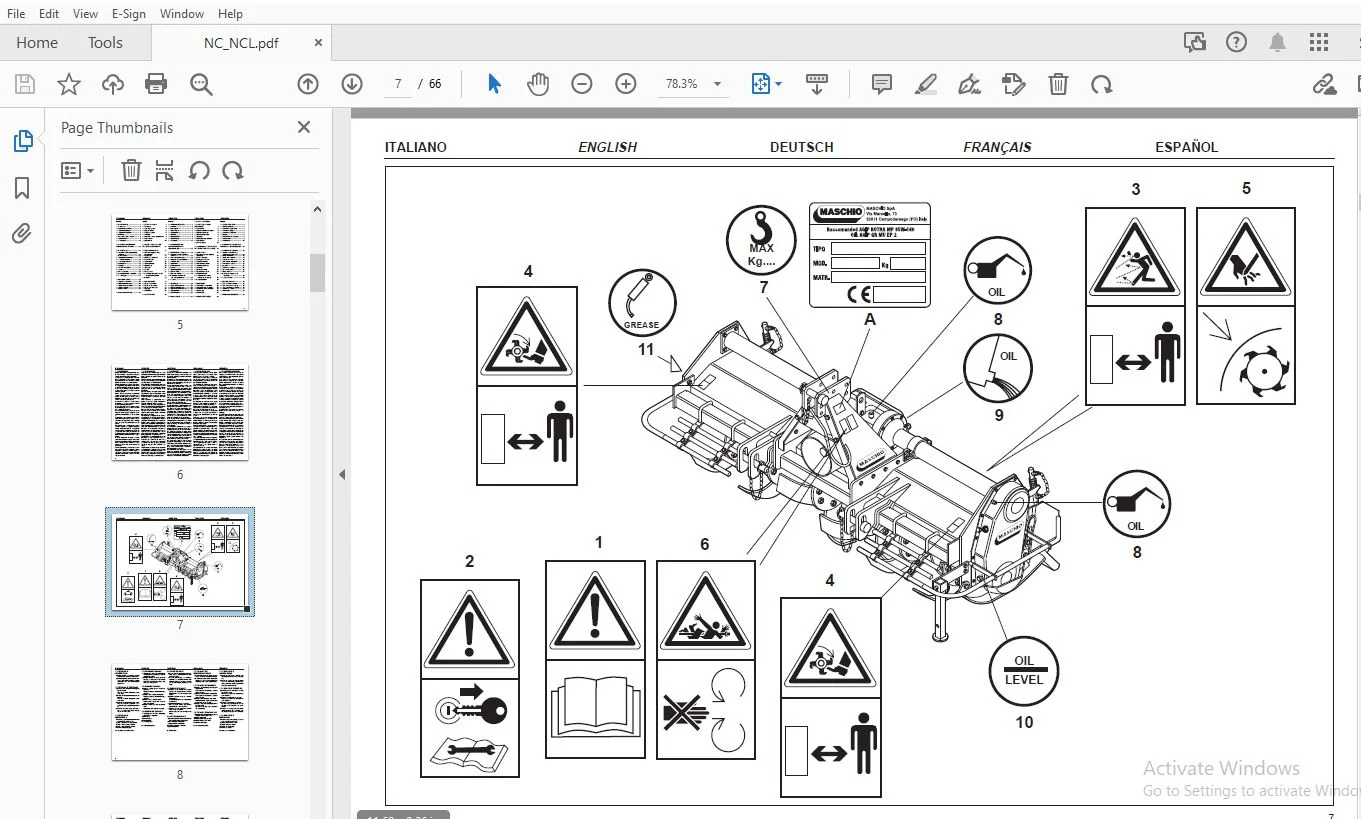Open the thumbnails options dropdown menu
The height and width of the screenshot is (819, 1361).
pos(77,171)
